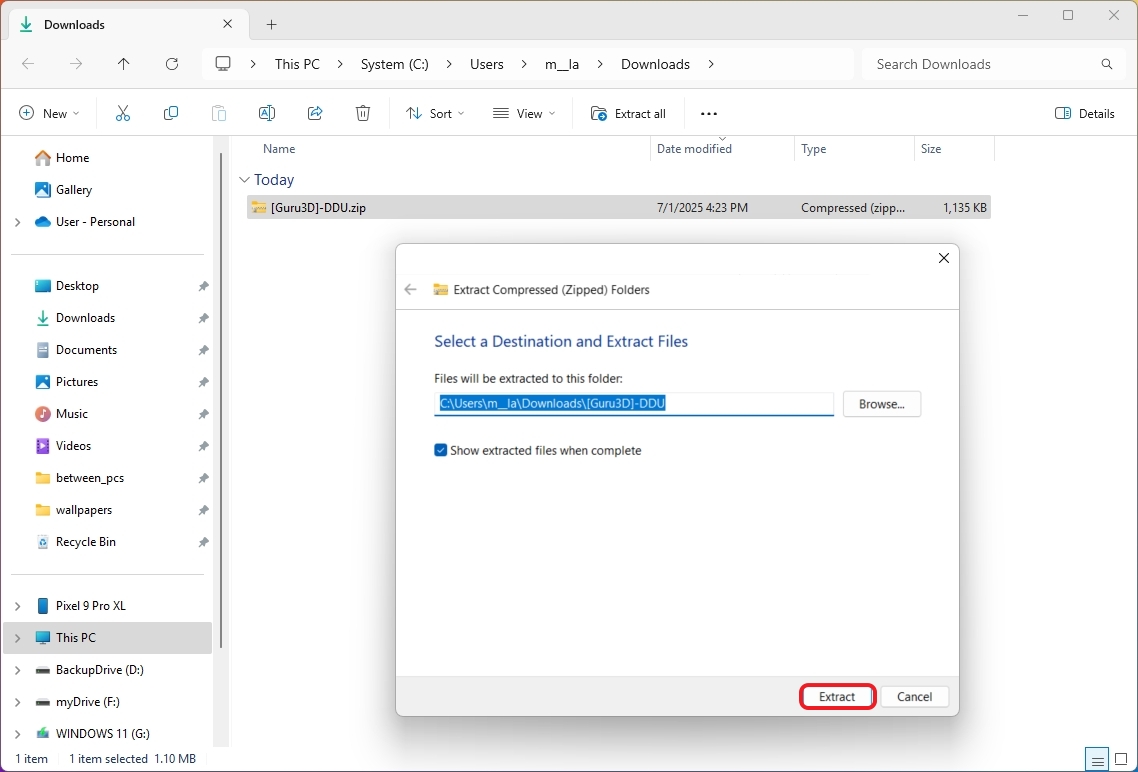The width and height of the screenshot is (1138, 772).
Task: Click pin icon beside Music
Action: click(x=204, y=414)
